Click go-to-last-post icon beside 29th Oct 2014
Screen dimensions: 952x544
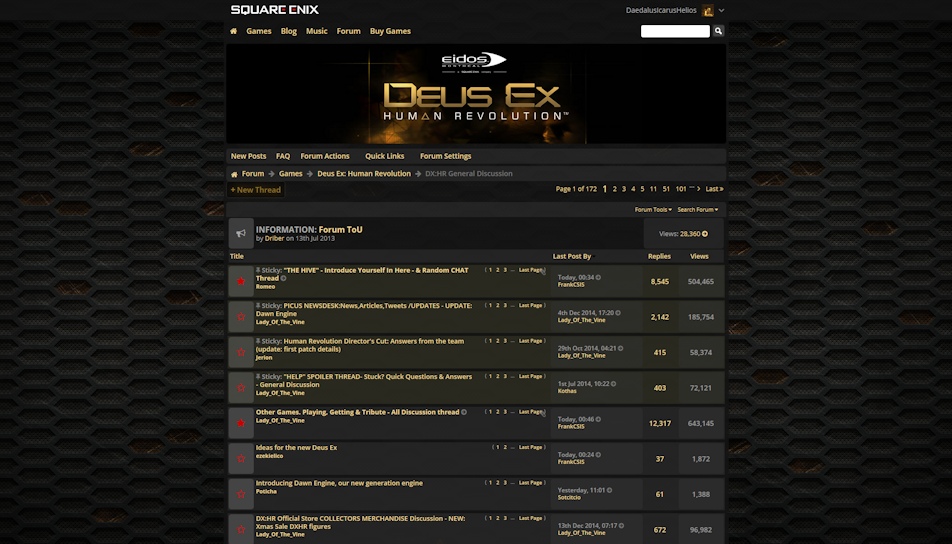[620, 348]
